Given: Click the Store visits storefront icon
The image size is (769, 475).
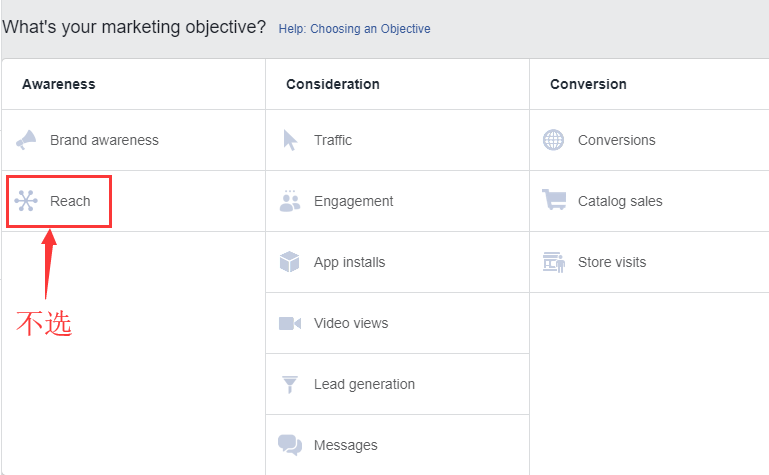Looking at the screenshot, I should 554,262.
